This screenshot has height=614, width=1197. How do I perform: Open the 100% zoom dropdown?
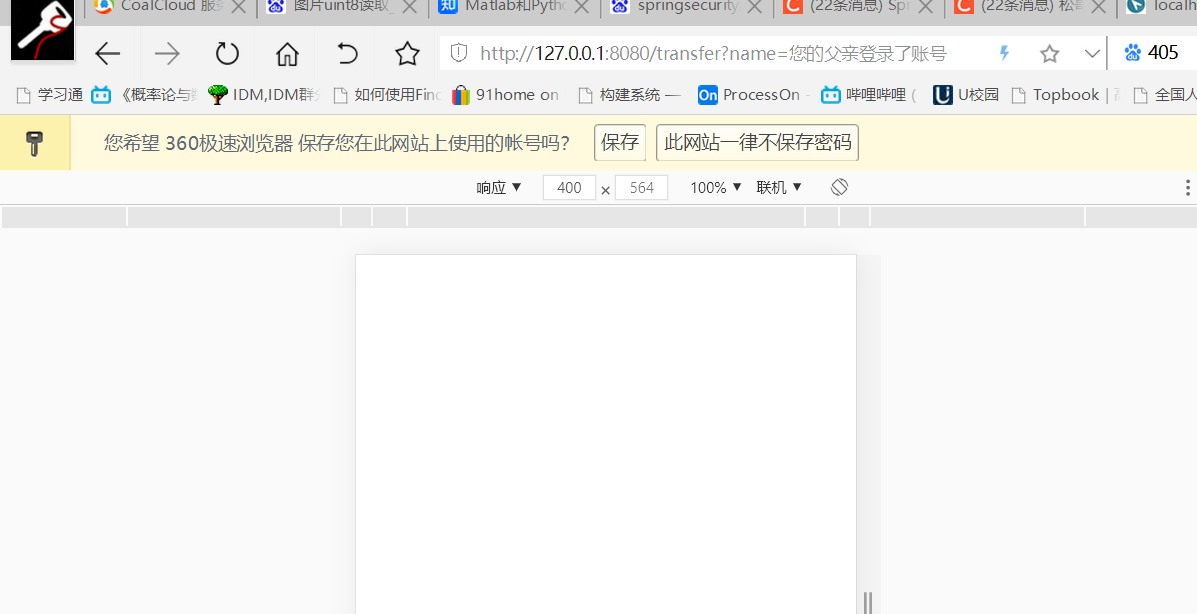[x=716, y=187]
